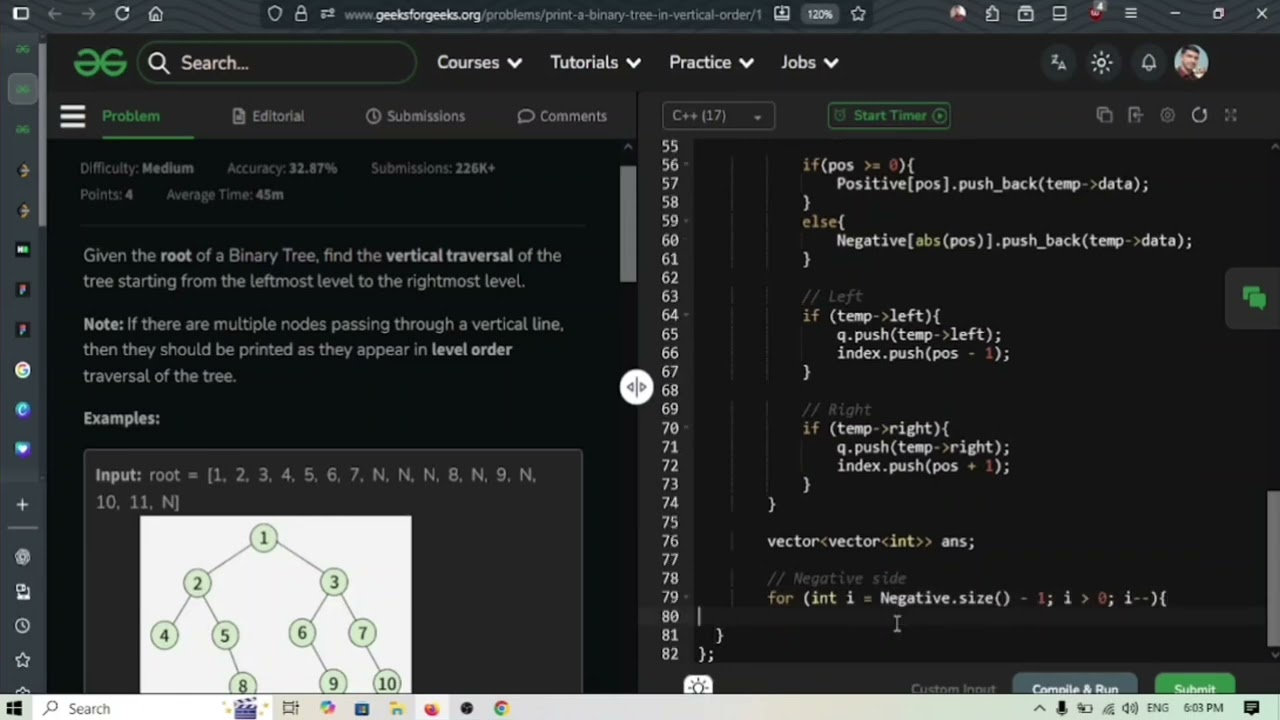This screenshot has width=1280, height=720.
Task: Switch to the Submissions tab
Action: 415,116
